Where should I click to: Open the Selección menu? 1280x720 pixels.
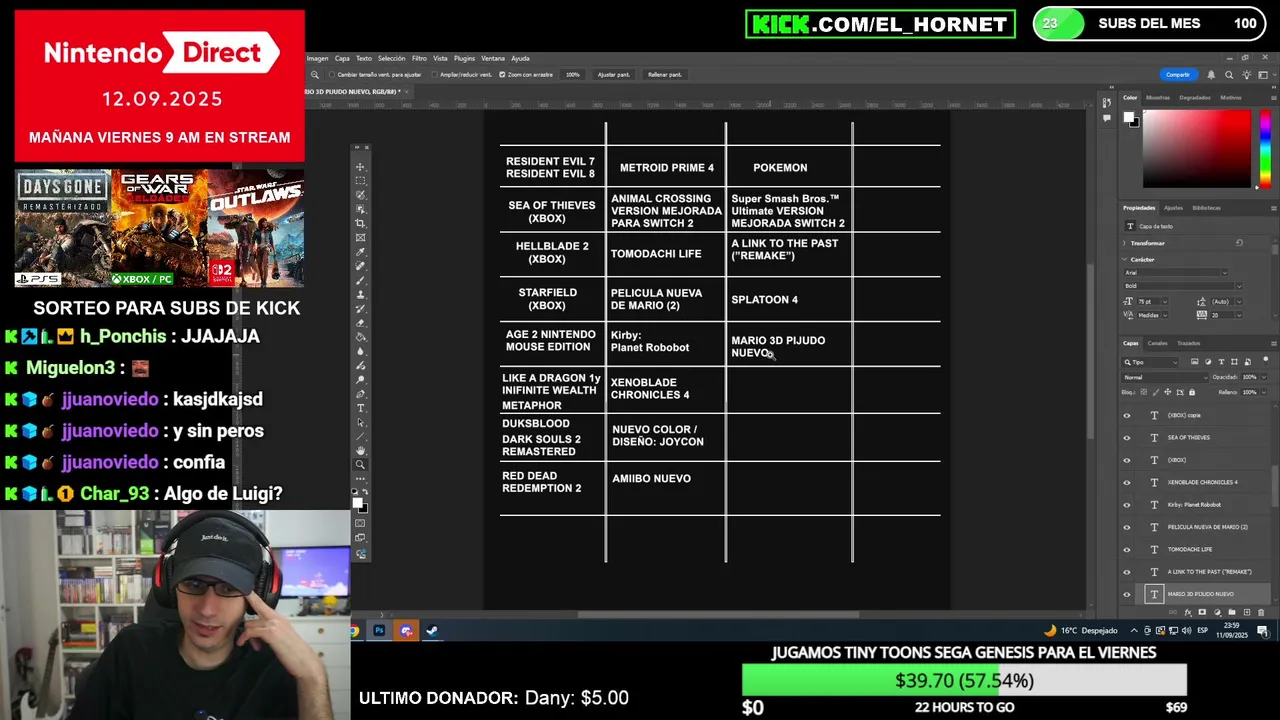point(391,58)
